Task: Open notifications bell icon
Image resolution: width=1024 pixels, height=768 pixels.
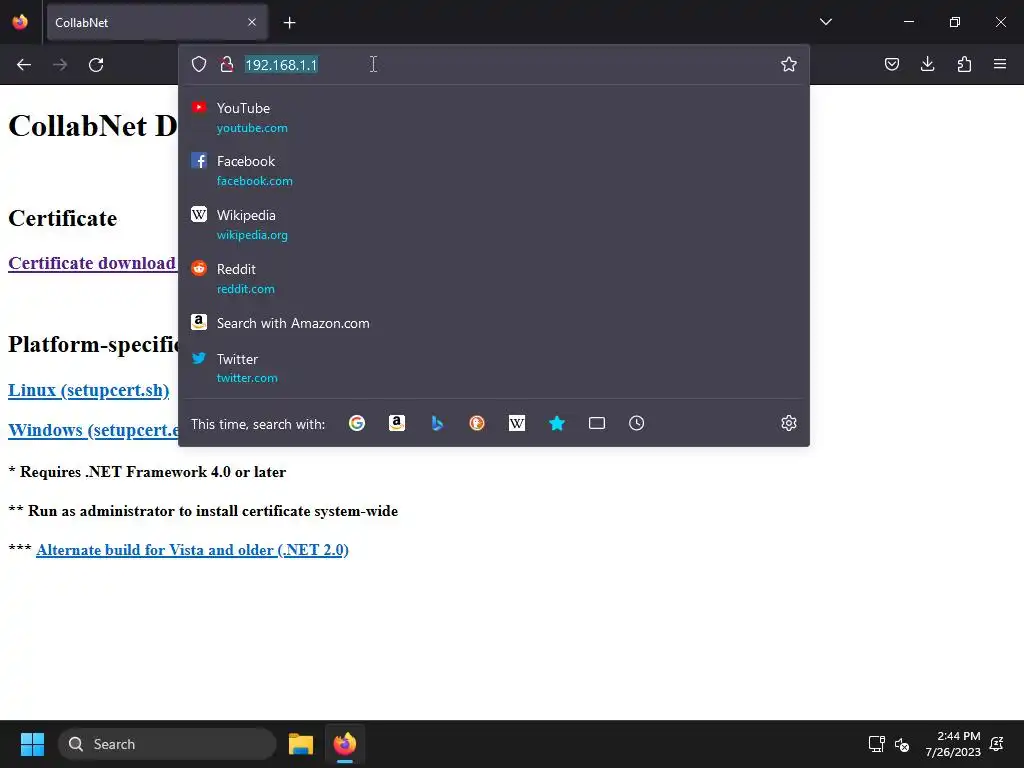Action: click(997, 744)
